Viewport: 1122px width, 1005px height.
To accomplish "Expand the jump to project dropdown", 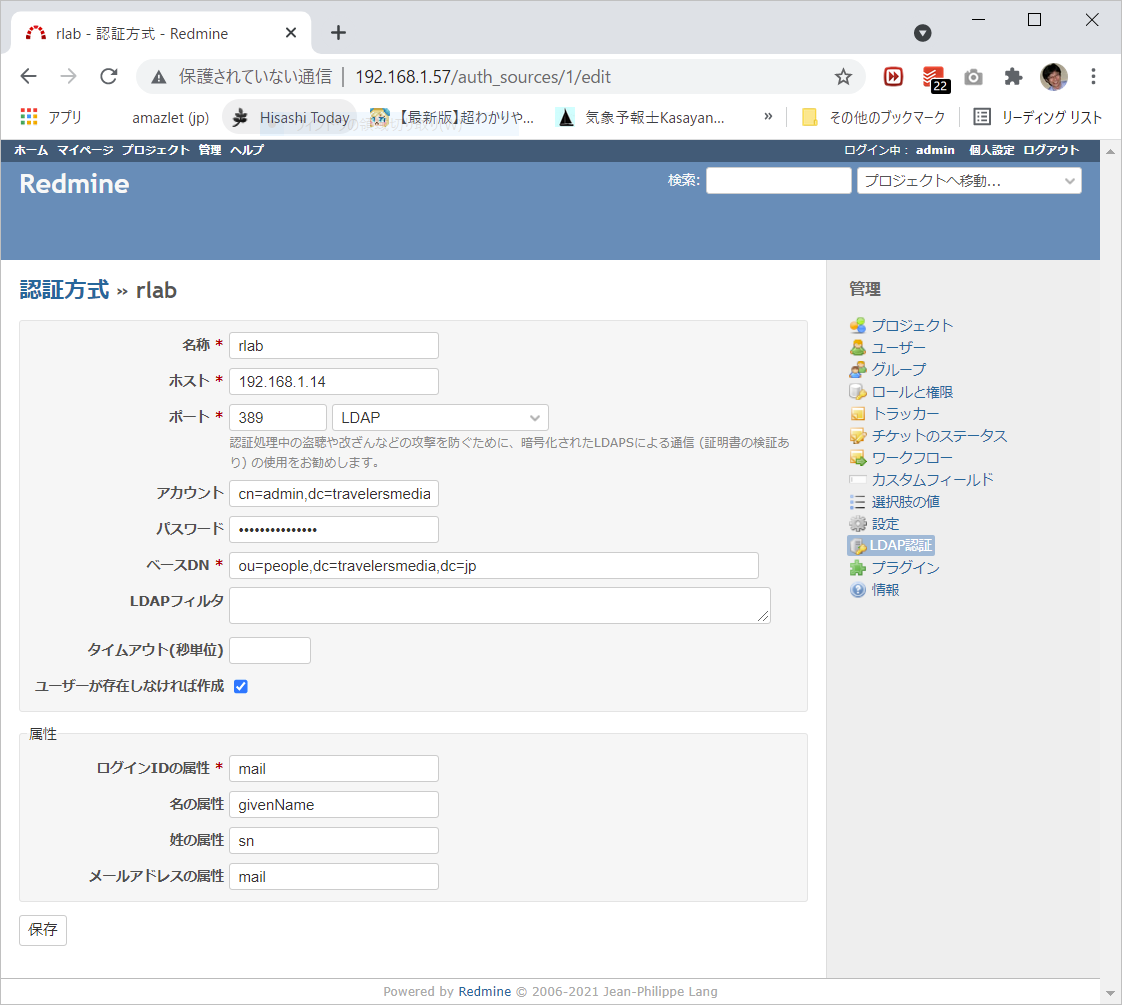I will pyautogui.click(x=969, y=181).
